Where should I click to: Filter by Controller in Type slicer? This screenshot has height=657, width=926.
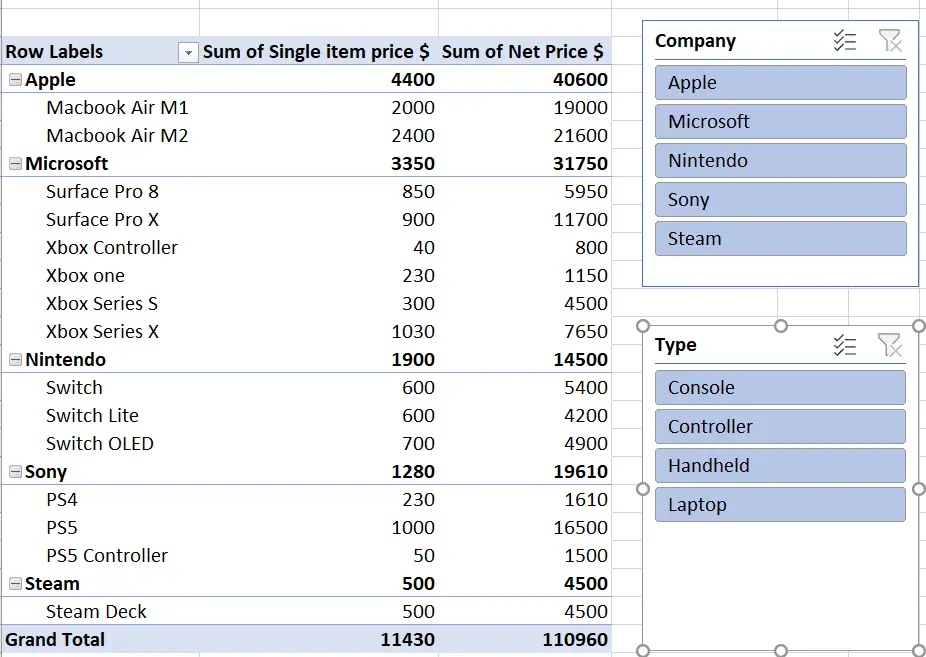(780, 427)
